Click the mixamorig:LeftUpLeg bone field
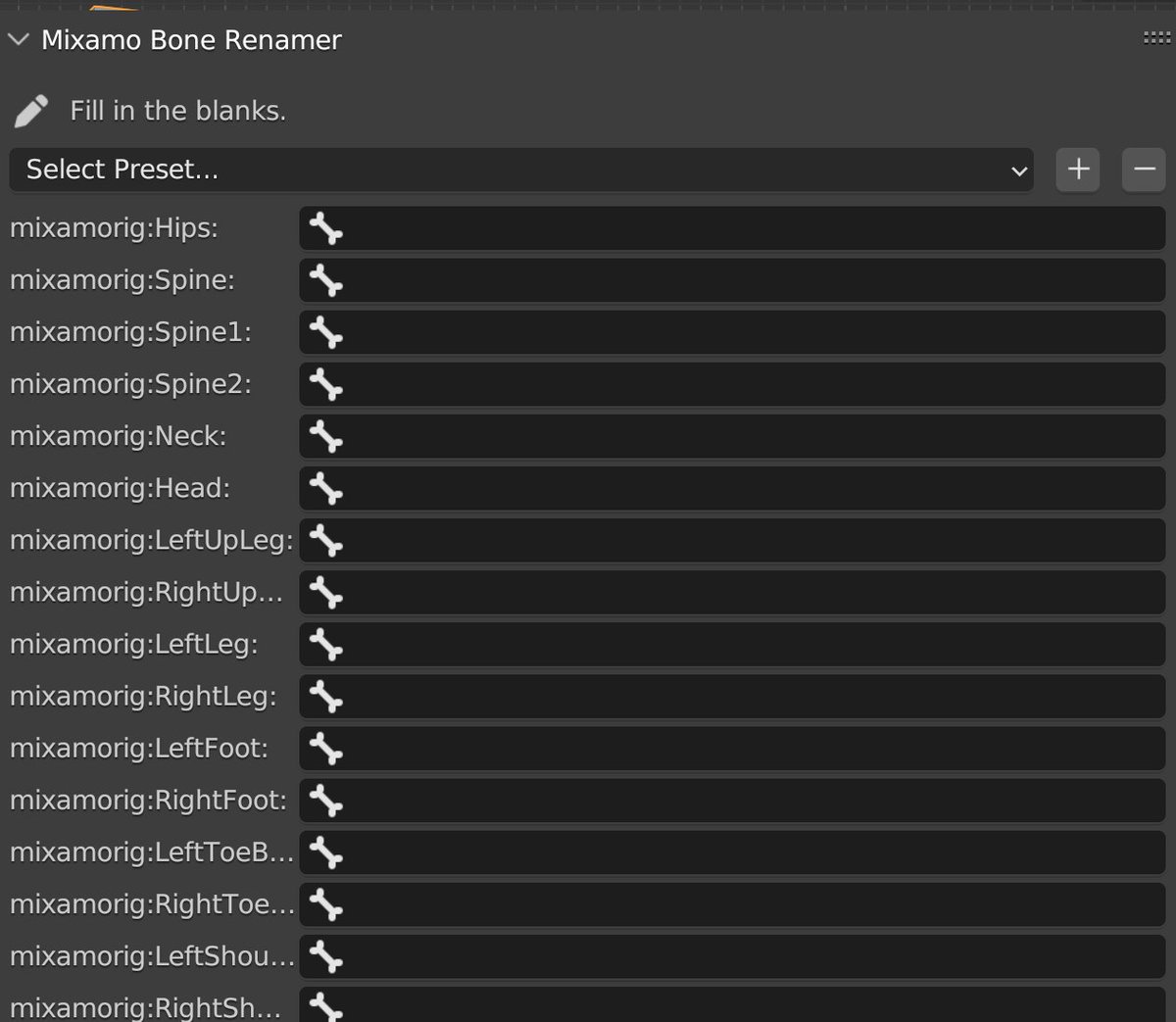 pos(732,540)
